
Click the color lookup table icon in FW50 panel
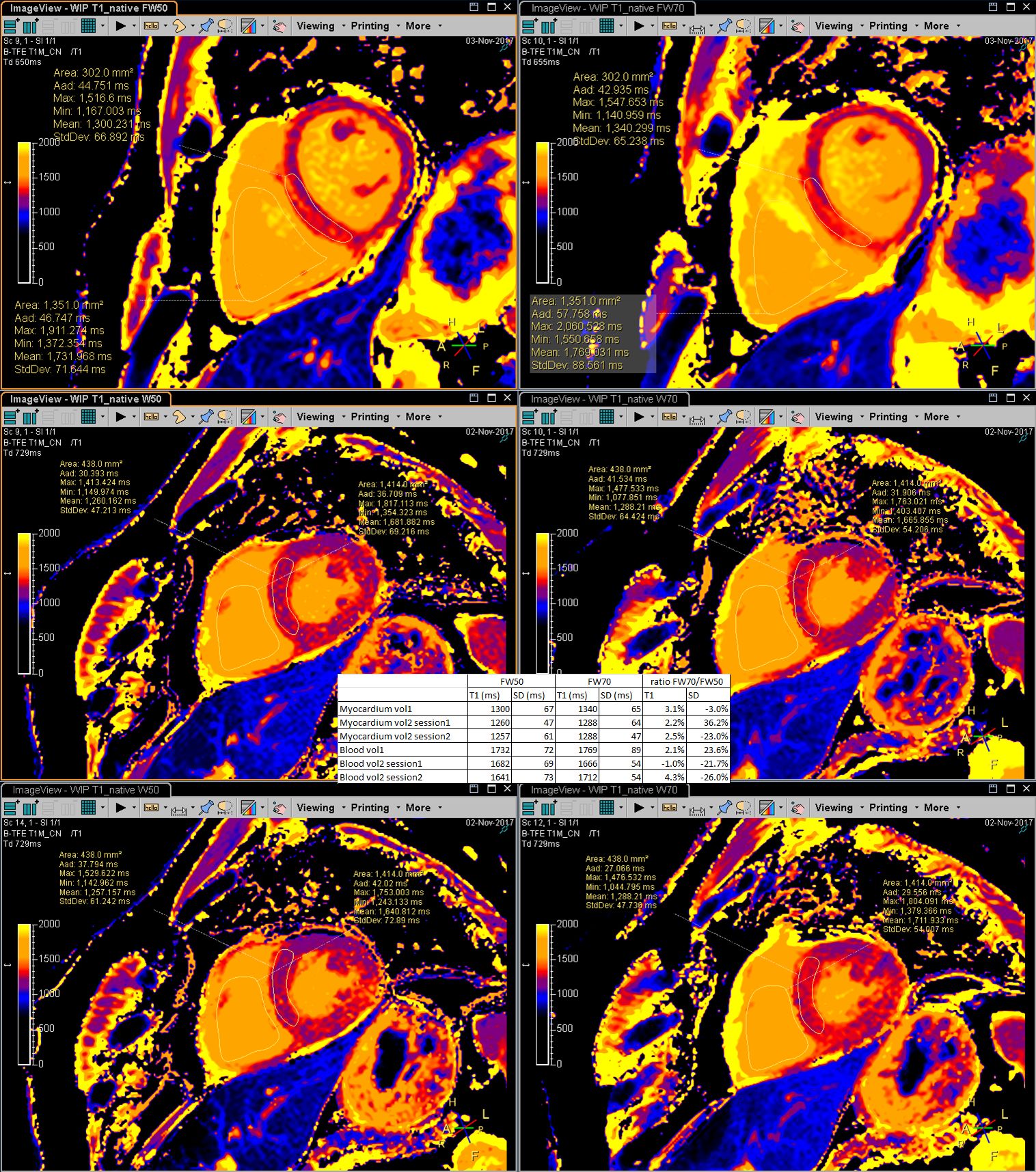coord(248,26)
